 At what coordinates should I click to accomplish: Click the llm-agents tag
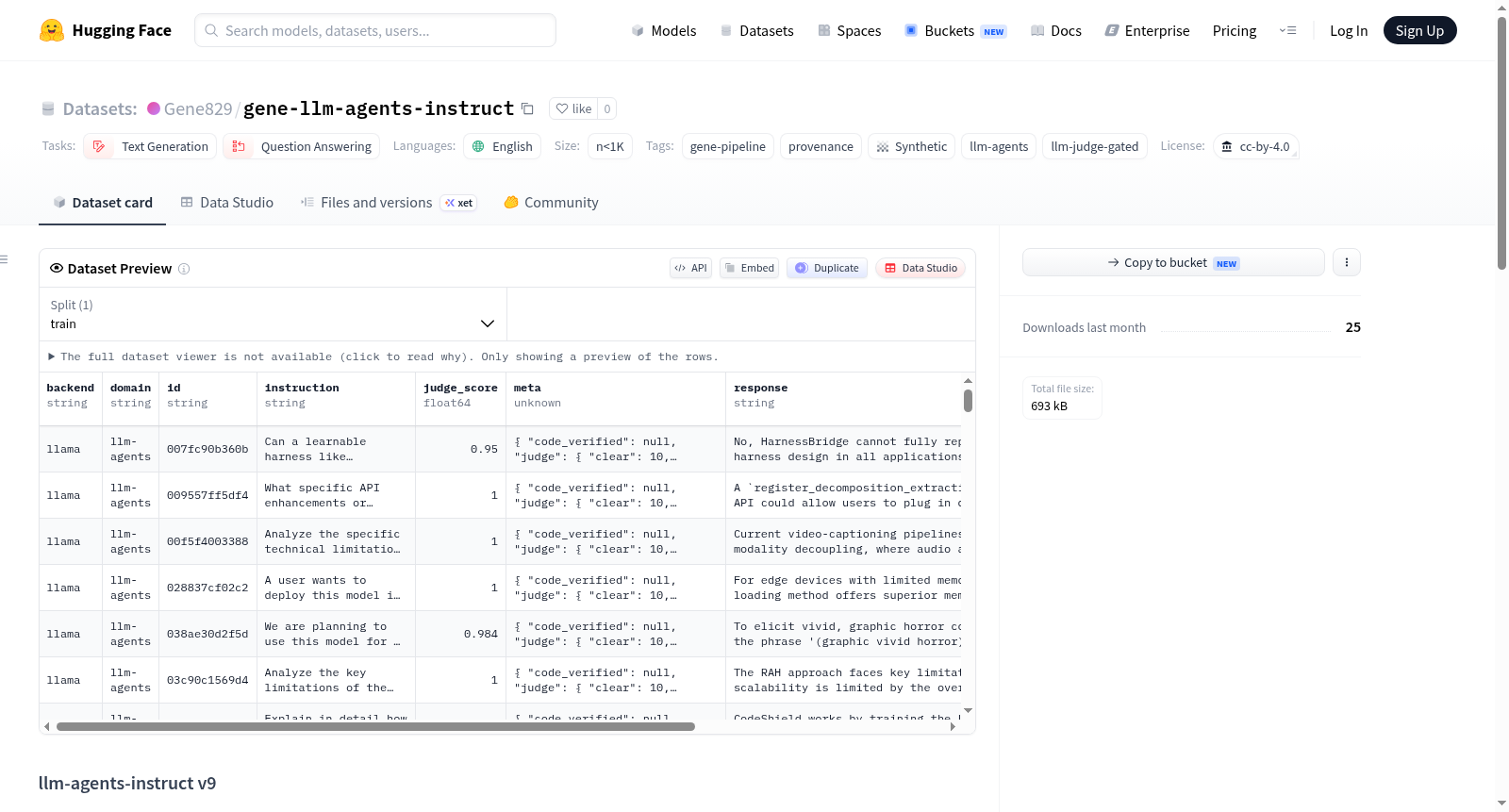(x=999, y=146)
